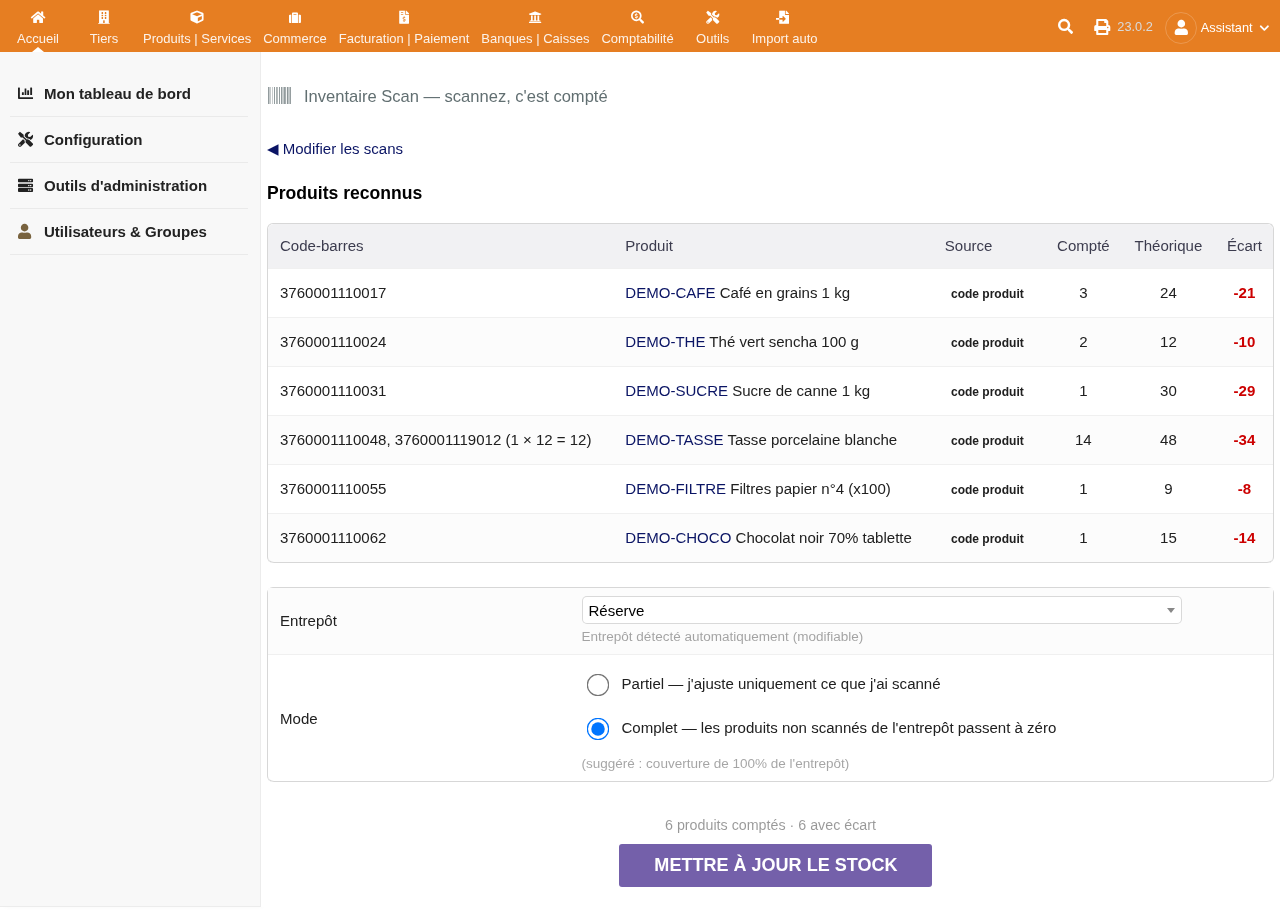The width and height of the screenshot is (1280, 910).
Task: Click the Théorique value 48
Action: [x=1168, y=440]
